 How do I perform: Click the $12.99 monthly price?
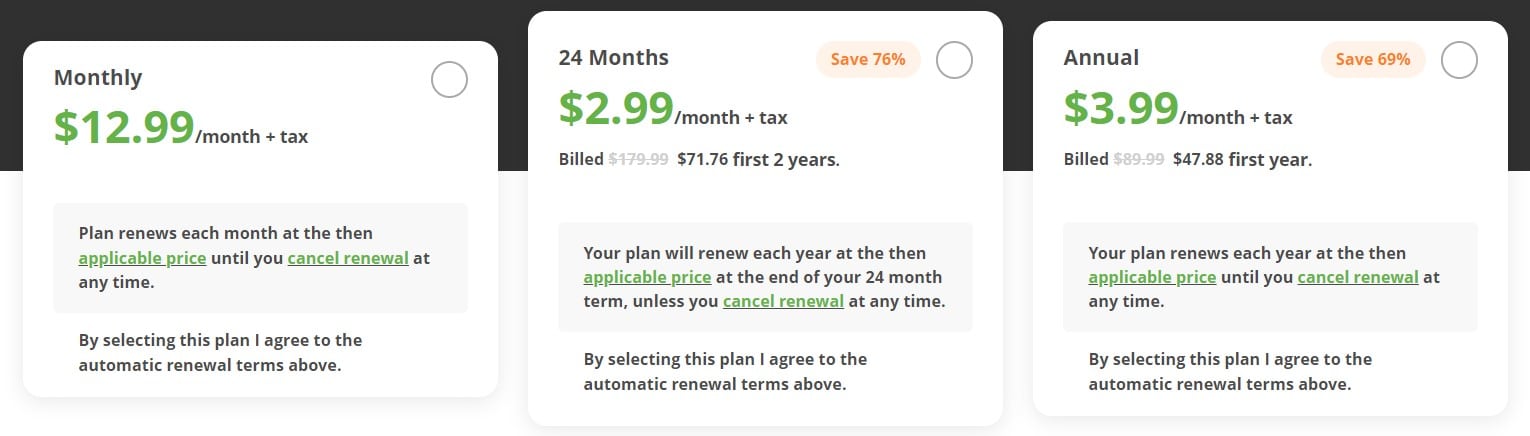[124, 127]
